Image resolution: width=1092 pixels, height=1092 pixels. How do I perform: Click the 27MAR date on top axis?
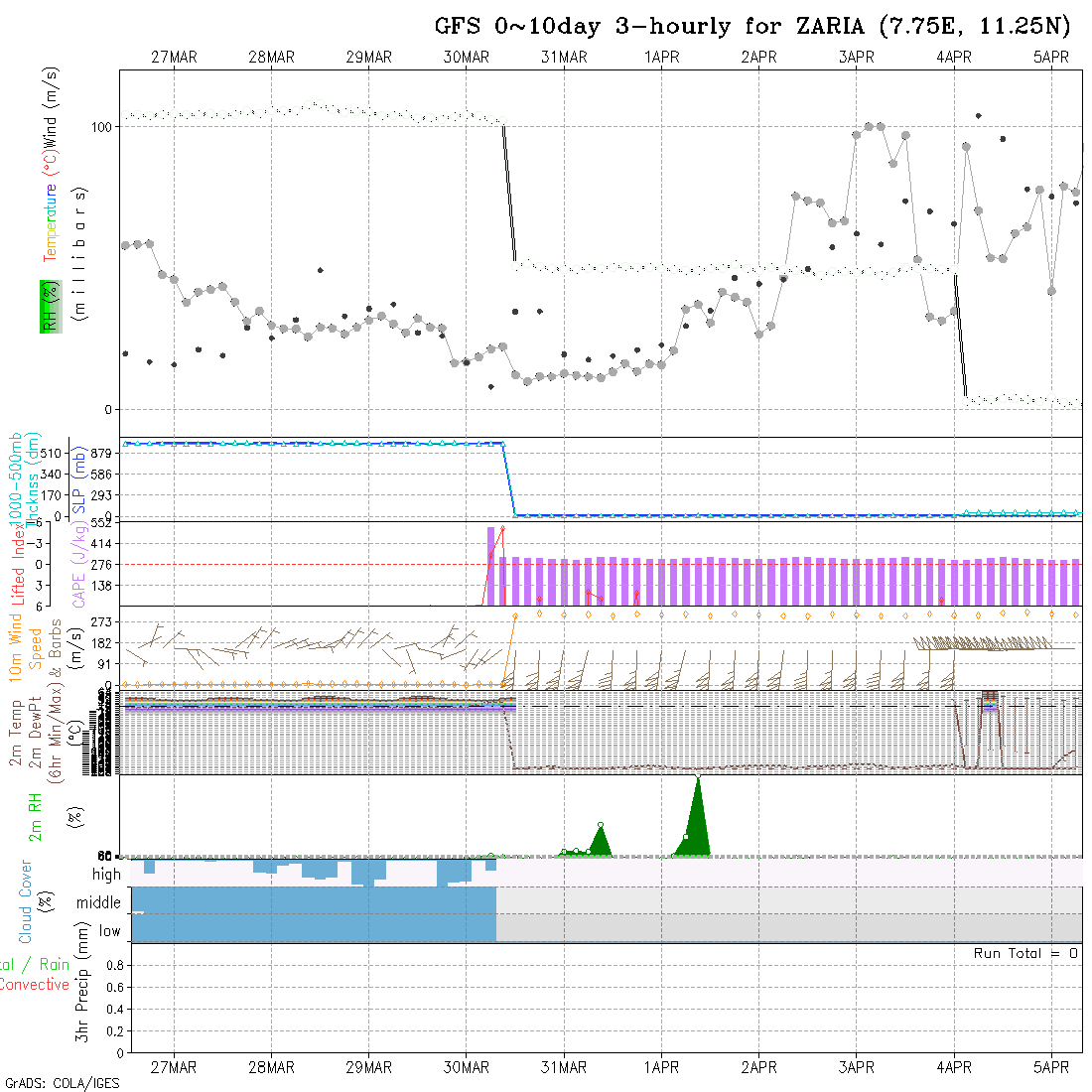coord(174,58)
